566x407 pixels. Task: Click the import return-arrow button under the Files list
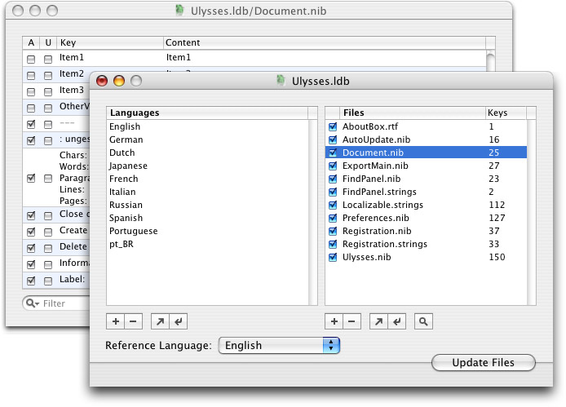(x=397, y=321)
